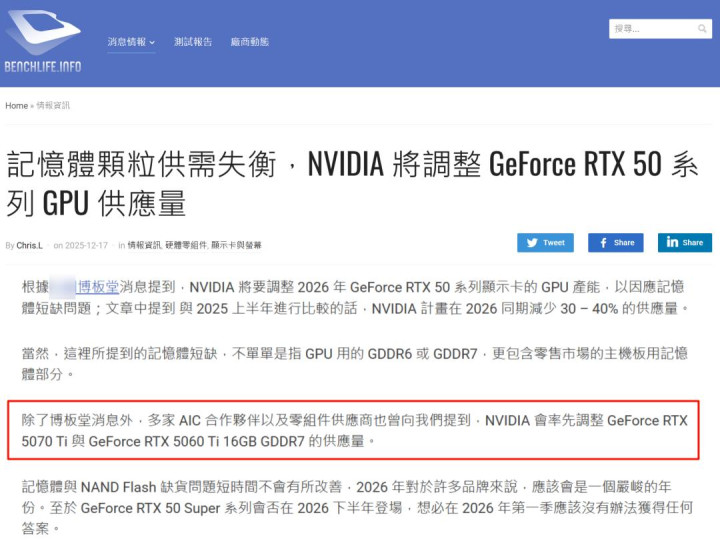
Task: Open the 博板堂 source hyperlink
Action: tap(98, 287)
